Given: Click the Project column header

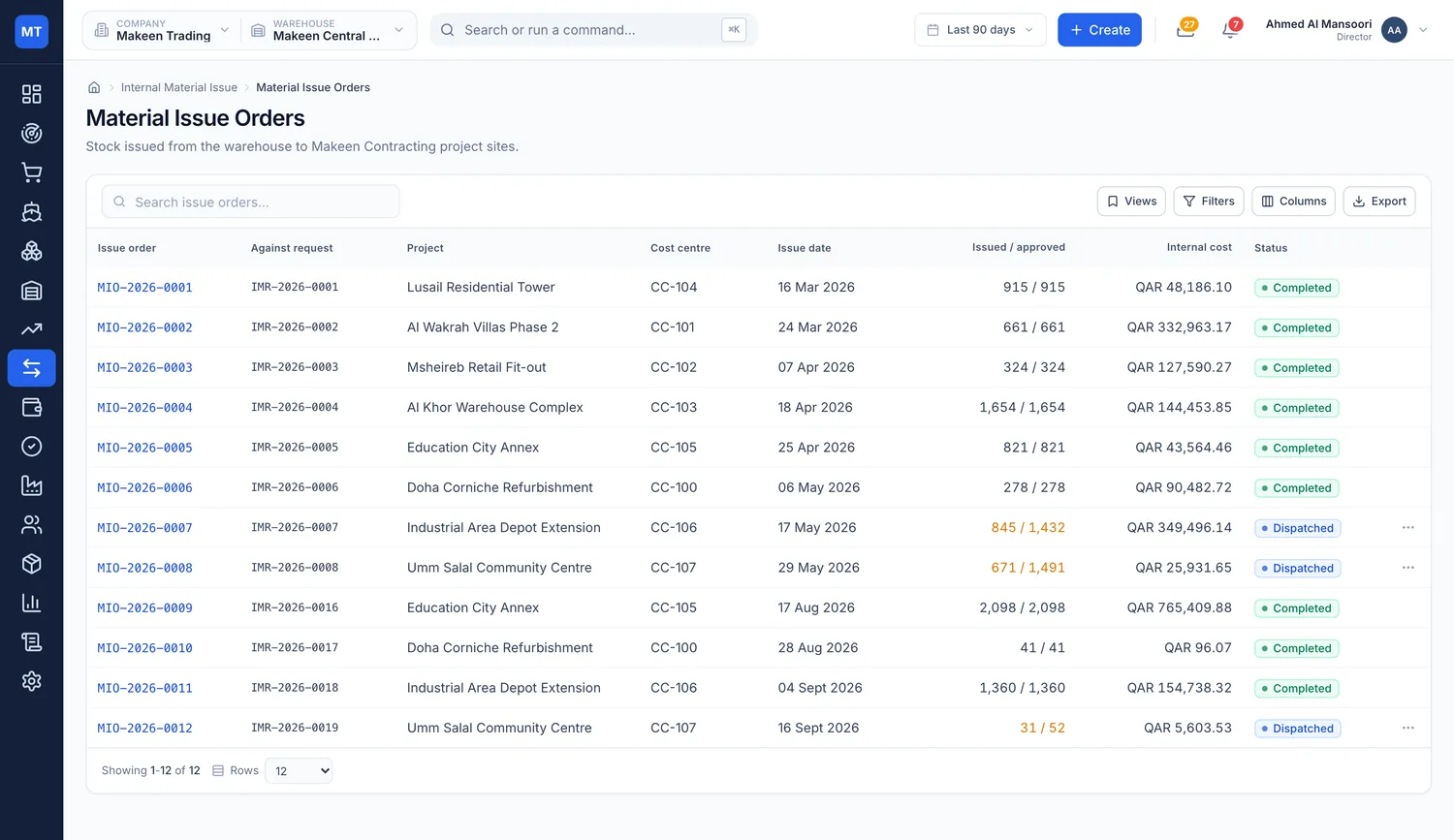Looking at the screenshot, I should [426, 248].
